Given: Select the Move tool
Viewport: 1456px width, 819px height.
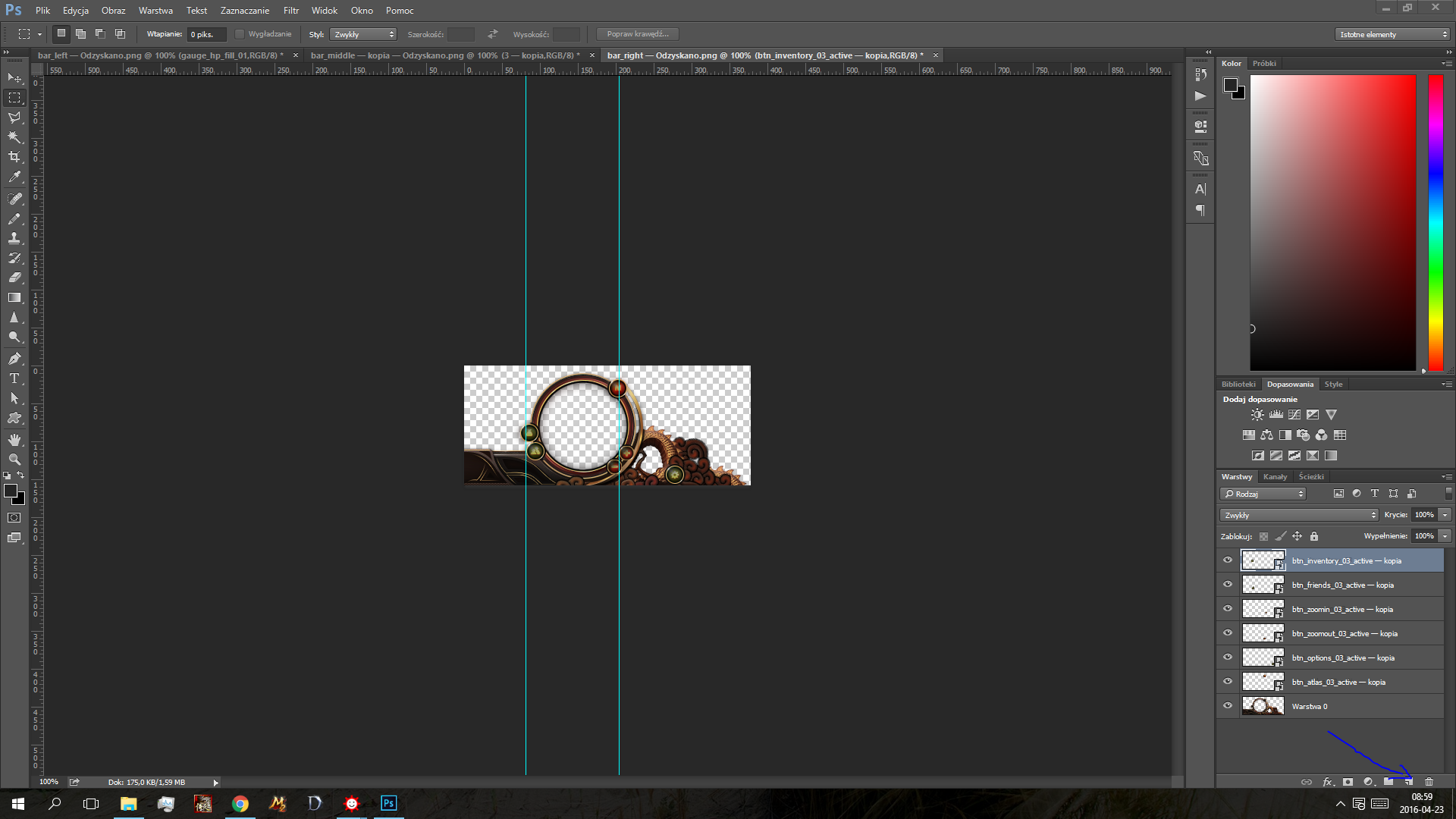Looking at the screenshot, I should pos(14,78).
